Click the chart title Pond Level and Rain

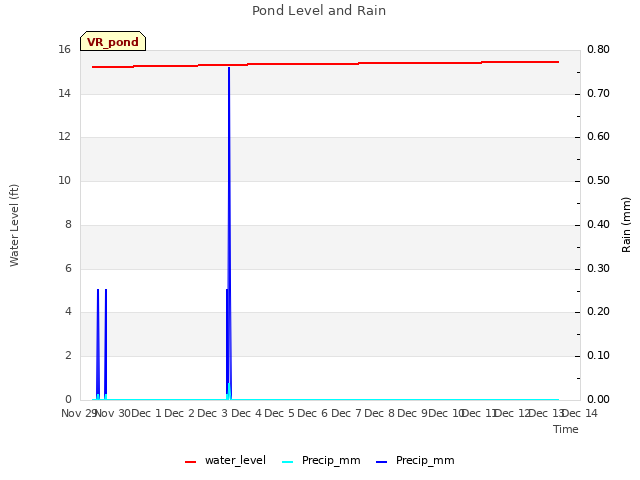319,11
